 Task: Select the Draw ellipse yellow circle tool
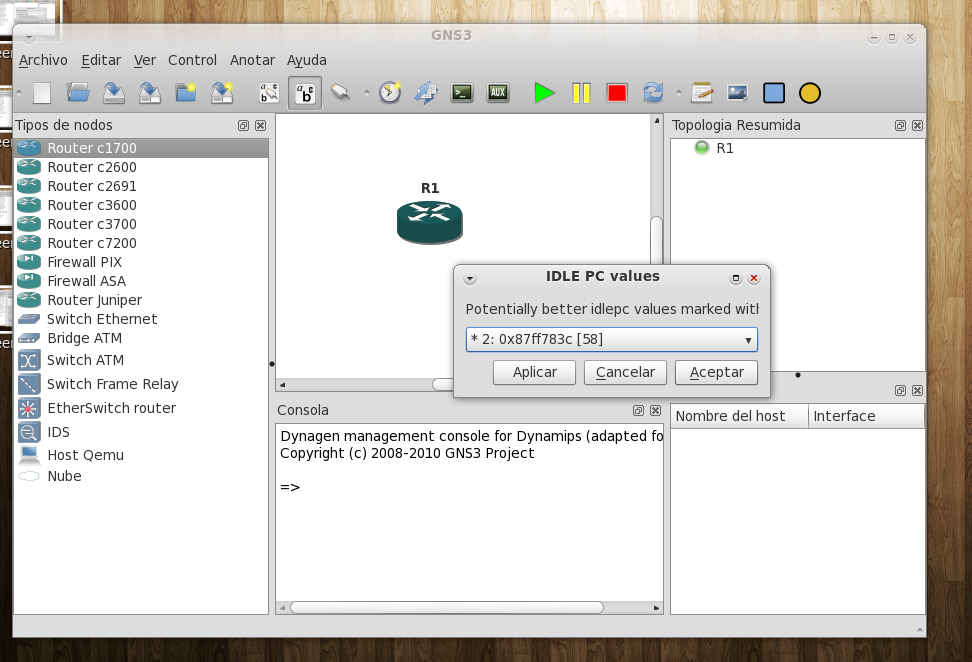(x=810, y=93)
